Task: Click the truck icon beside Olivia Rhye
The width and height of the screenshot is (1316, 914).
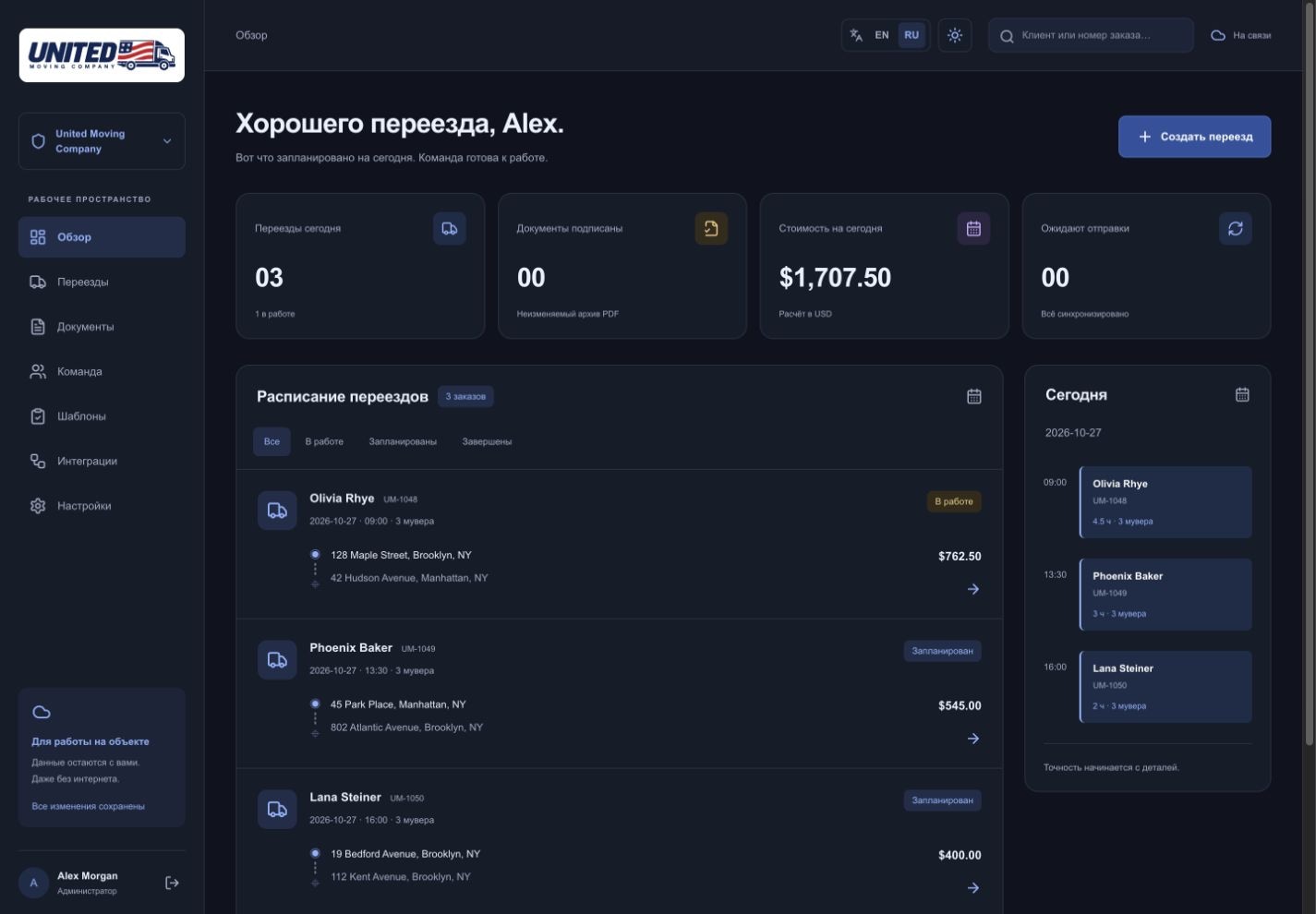Action: click(x=277, y=511)
